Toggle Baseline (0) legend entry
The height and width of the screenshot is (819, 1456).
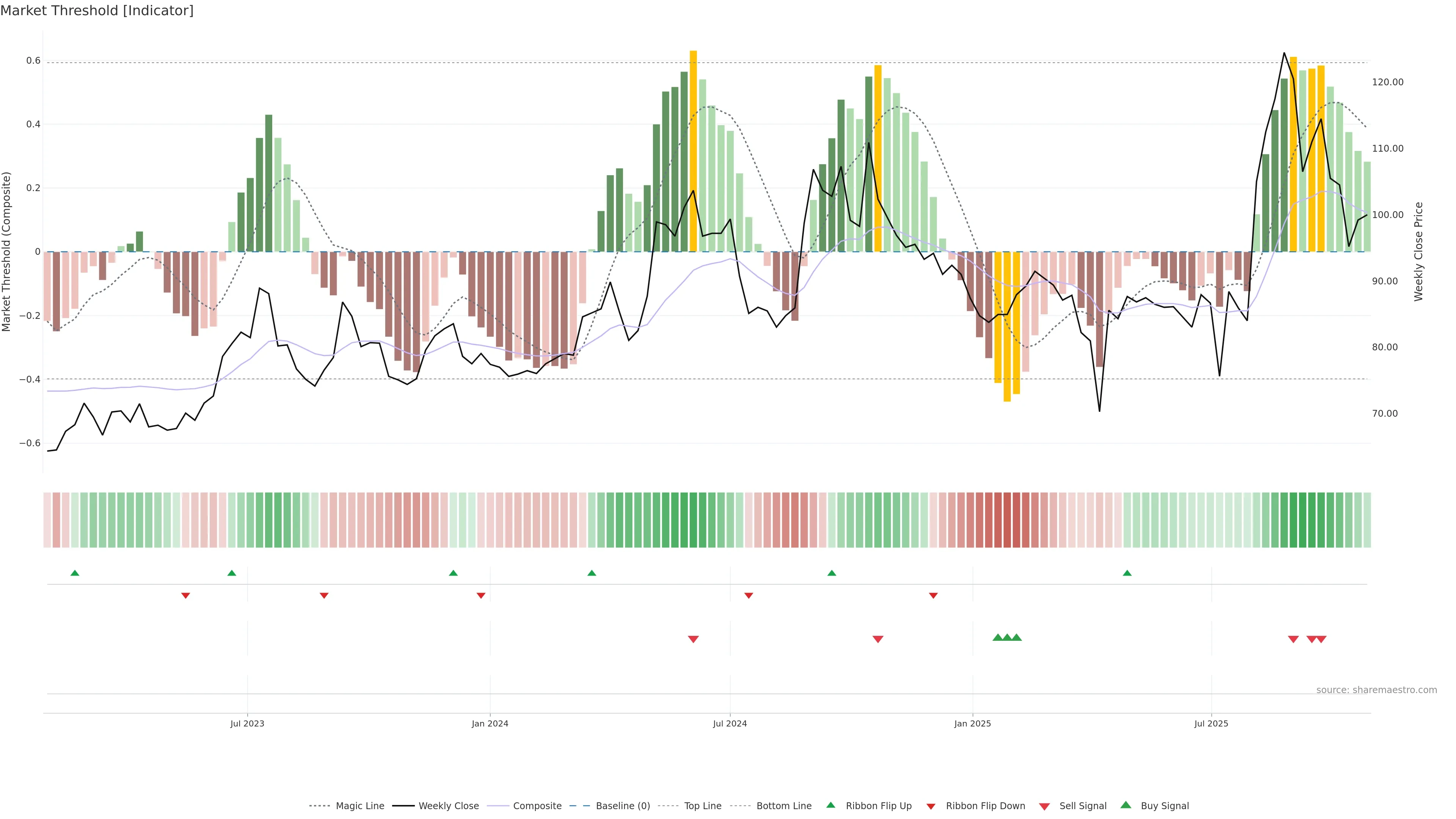[623, 806]
